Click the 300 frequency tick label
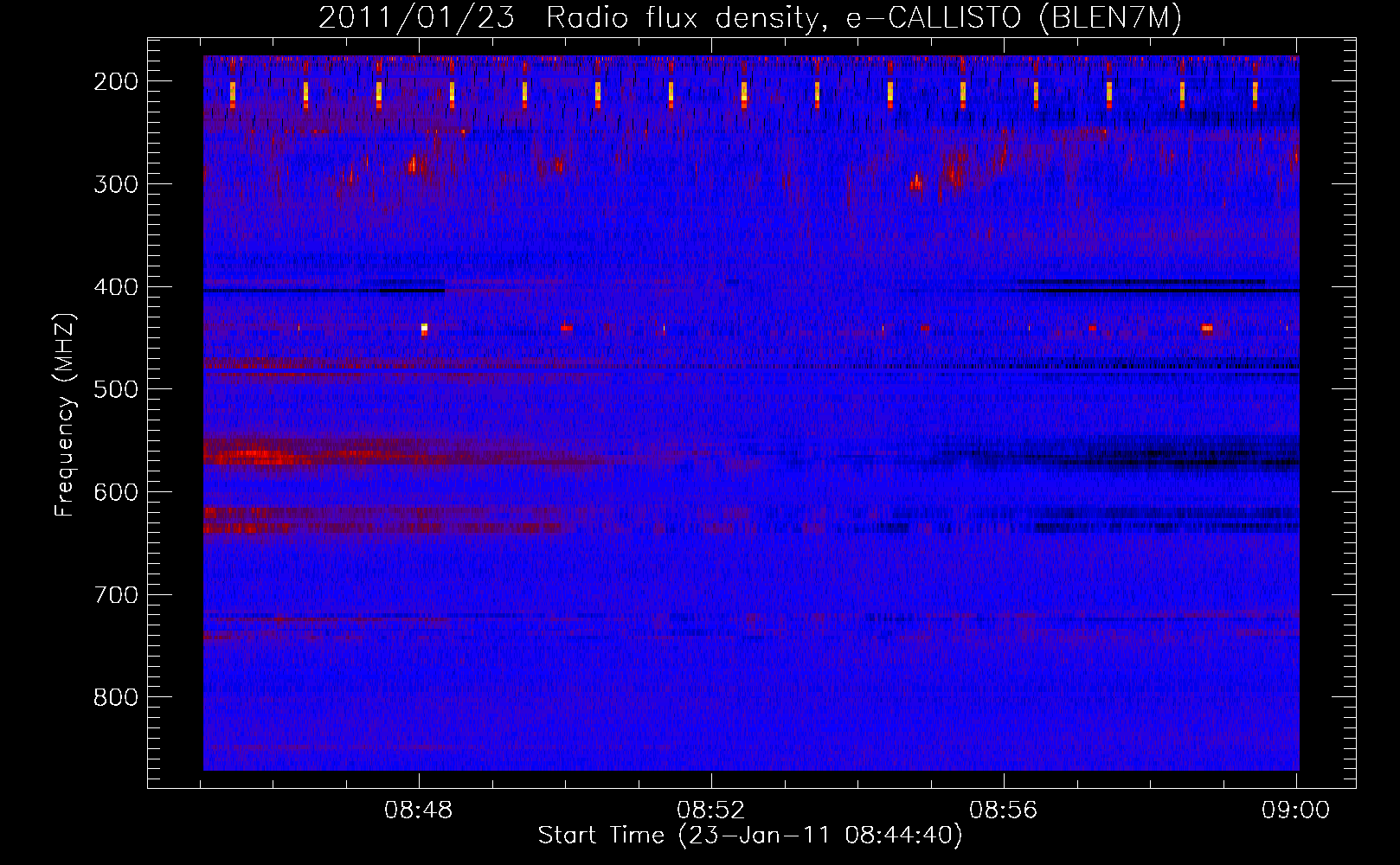The image size is (1400, 865). tap(116, 183)
